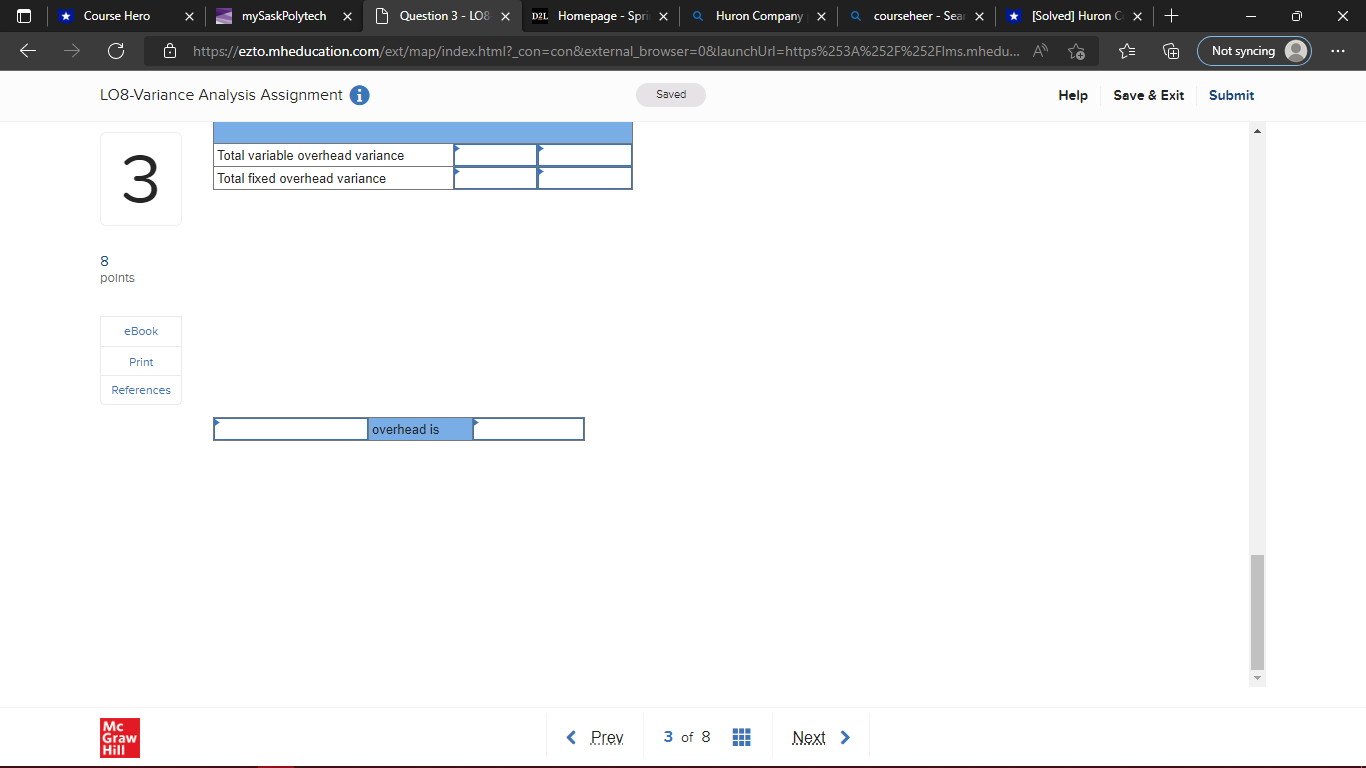Open the References link
1366x768 pixels.
[141, 390]
